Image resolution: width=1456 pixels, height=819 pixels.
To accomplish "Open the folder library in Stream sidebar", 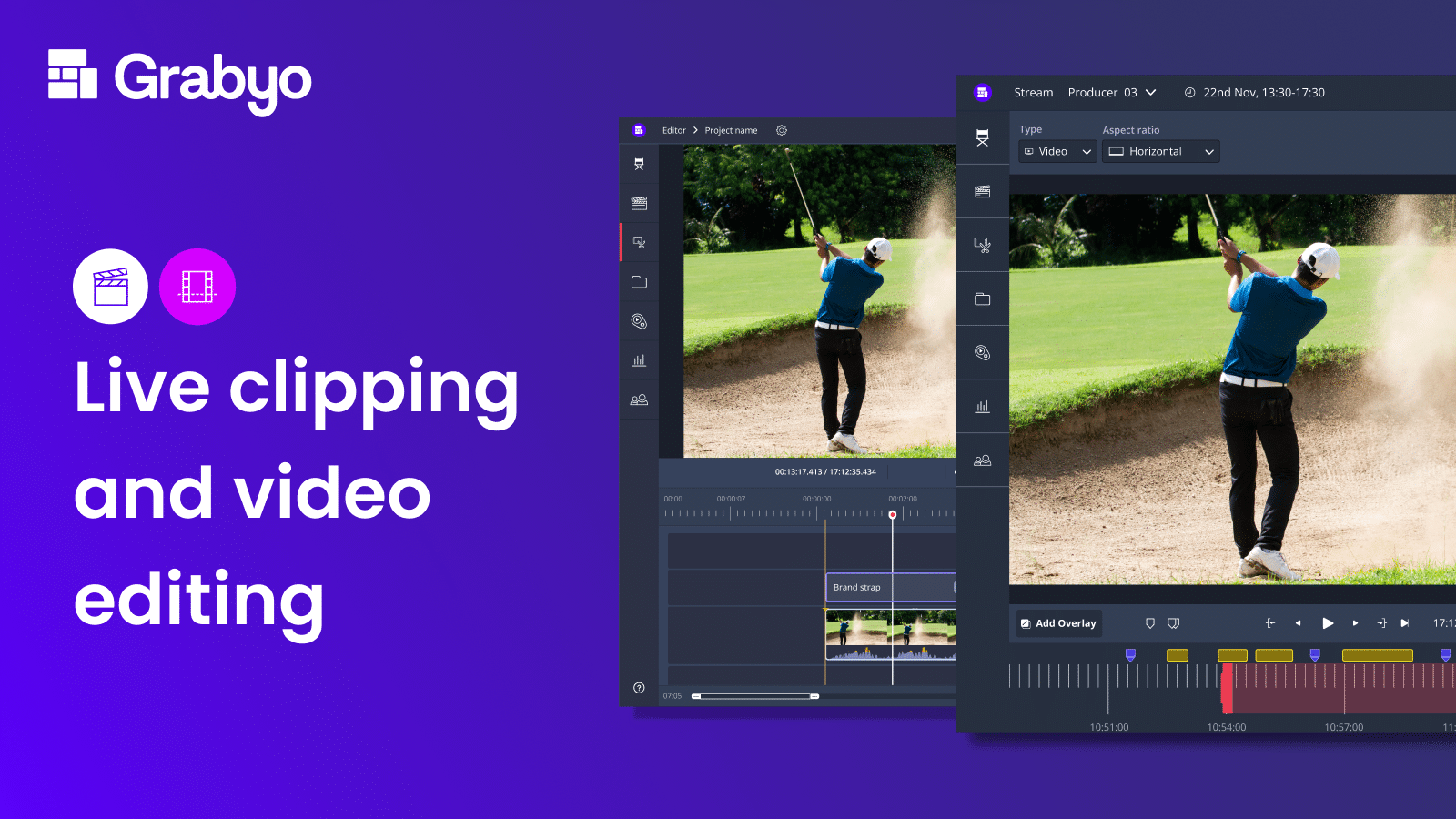I will click(x=982, y=298).
